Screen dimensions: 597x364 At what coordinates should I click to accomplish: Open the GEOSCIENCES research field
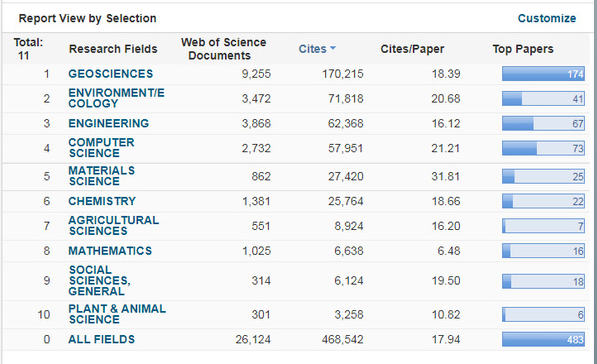[x=110, y=73]
